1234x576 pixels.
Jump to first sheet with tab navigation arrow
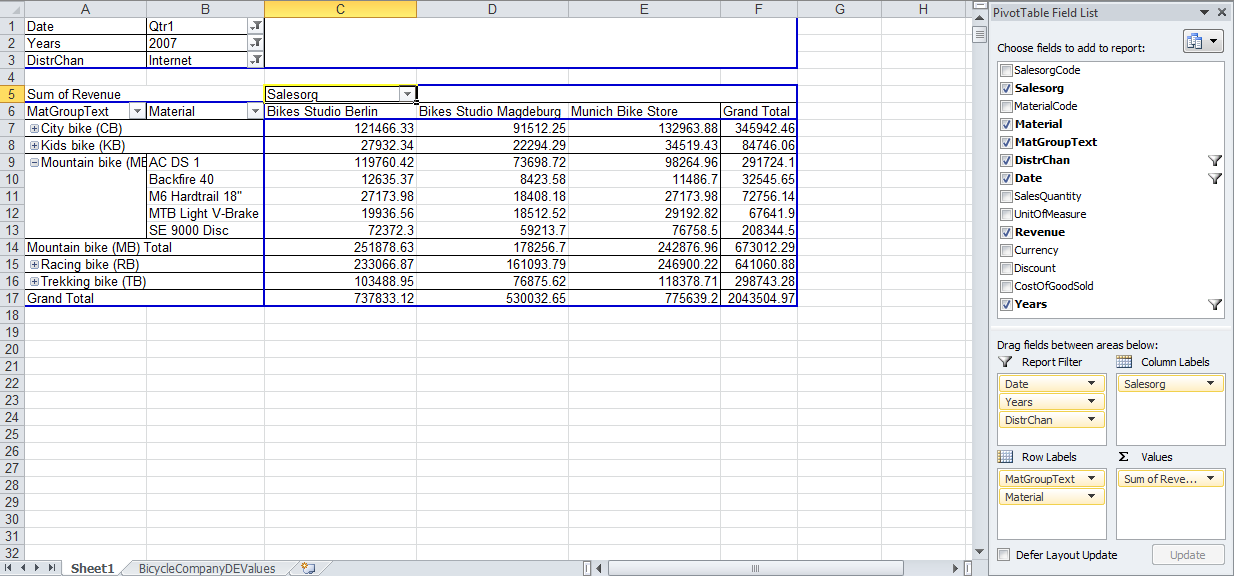click(x=10, y=568)
